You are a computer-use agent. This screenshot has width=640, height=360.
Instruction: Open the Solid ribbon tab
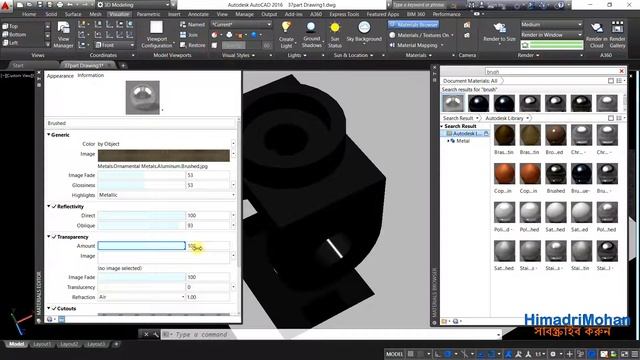point(51,14)
